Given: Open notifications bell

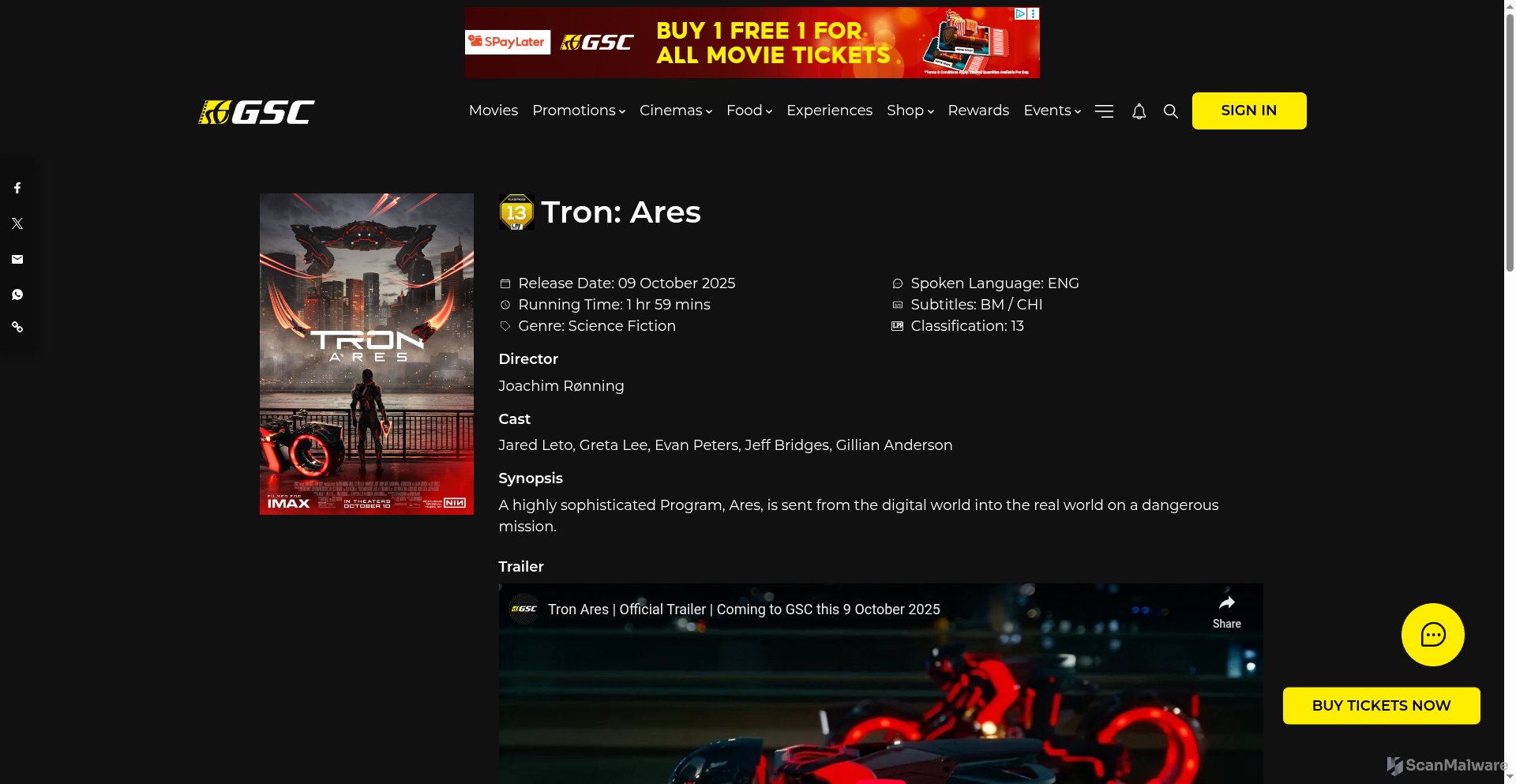Looking at the screenshot, I should click(x=1139, y=111).
